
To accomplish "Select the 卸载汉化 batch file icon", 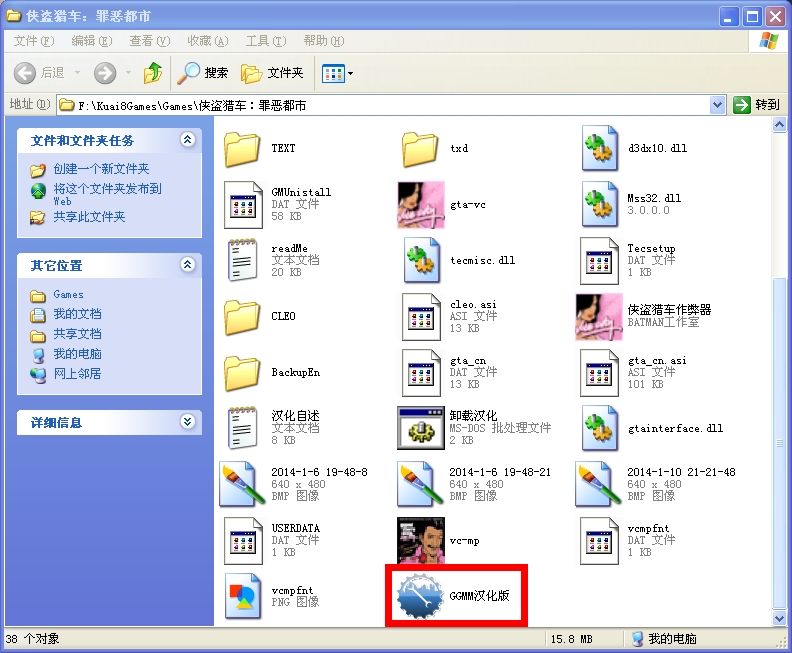I will (x=421, y=428).
